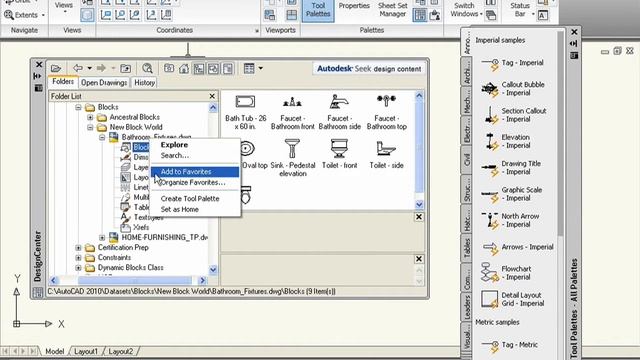This screenshot has width=640, height=360.
Task: Choose Create Tool Palette in context menu
Action: [195, 199]
